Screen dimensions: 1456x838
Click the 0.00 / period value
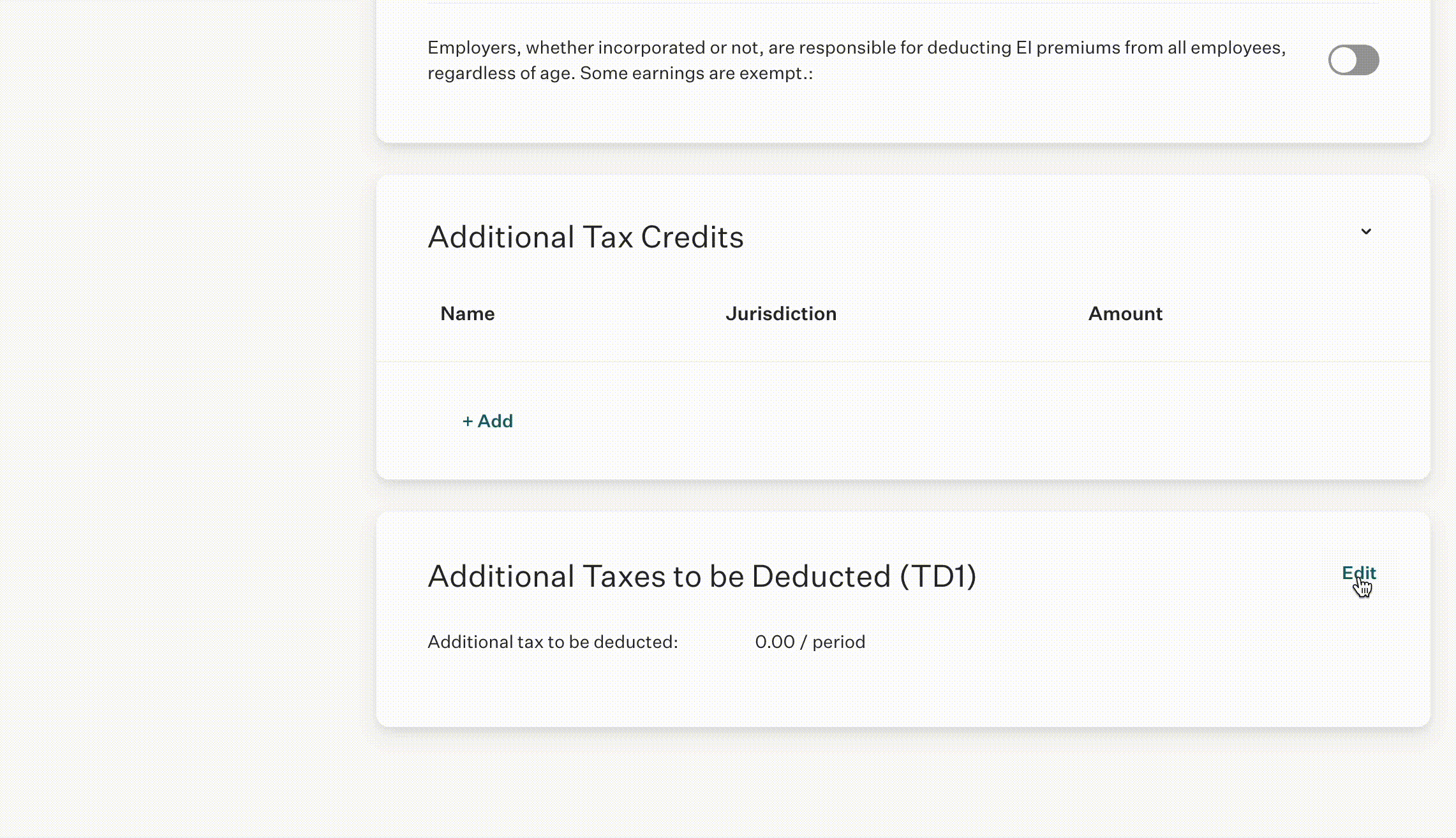click(810, 642)
